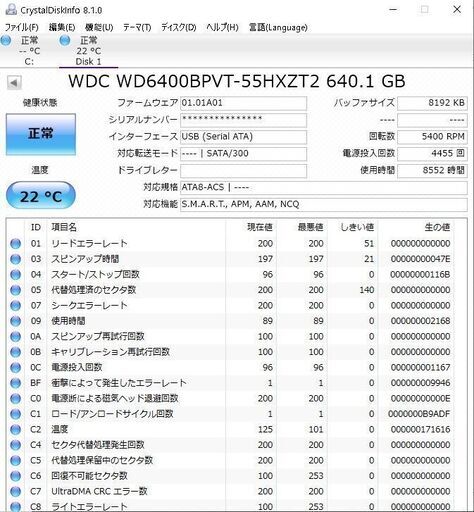The height and width of the screenshot is (512, 474).
Task: Click the ID column header
Action: click(36, 228)
